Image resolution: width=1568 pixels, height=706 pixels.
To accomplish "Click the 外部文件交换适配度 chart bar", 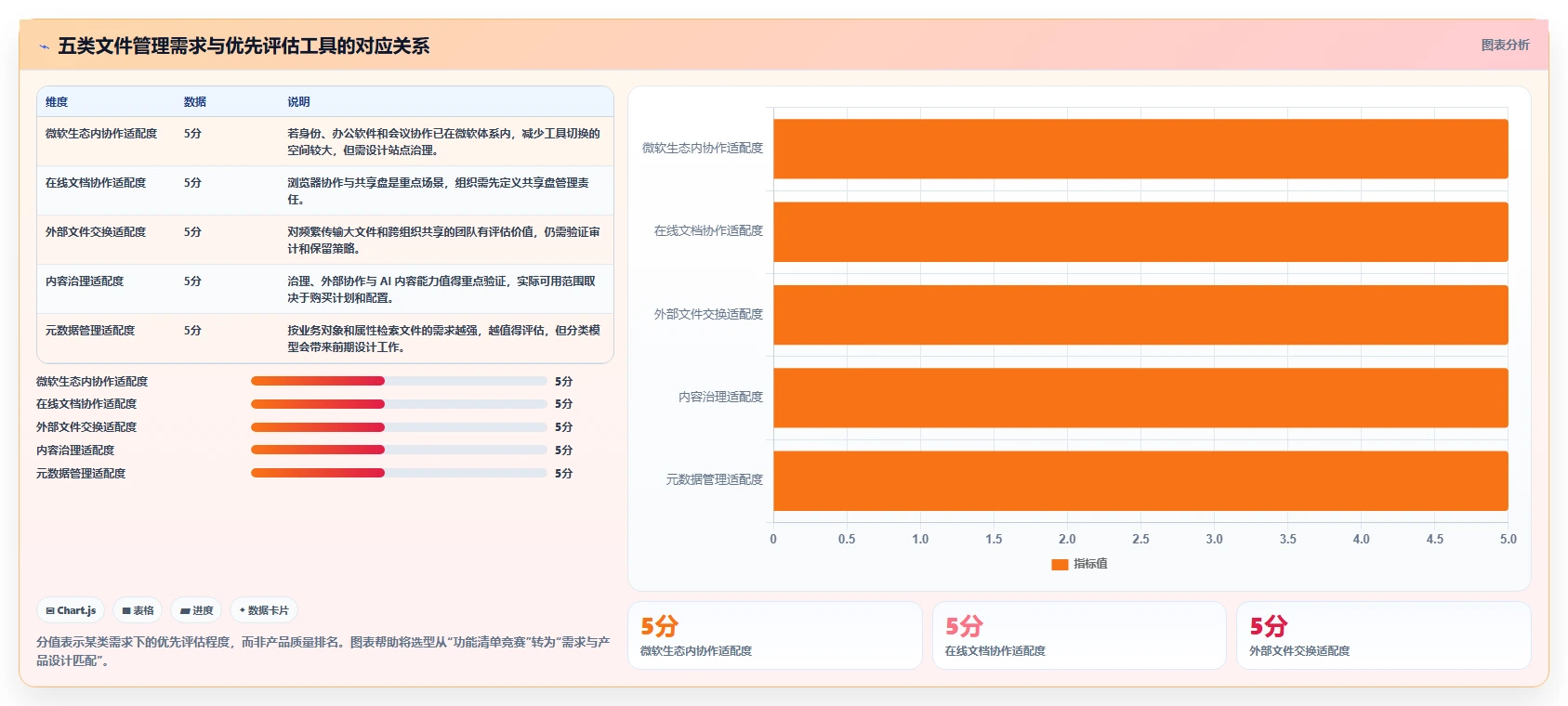I will [1140, 315].
